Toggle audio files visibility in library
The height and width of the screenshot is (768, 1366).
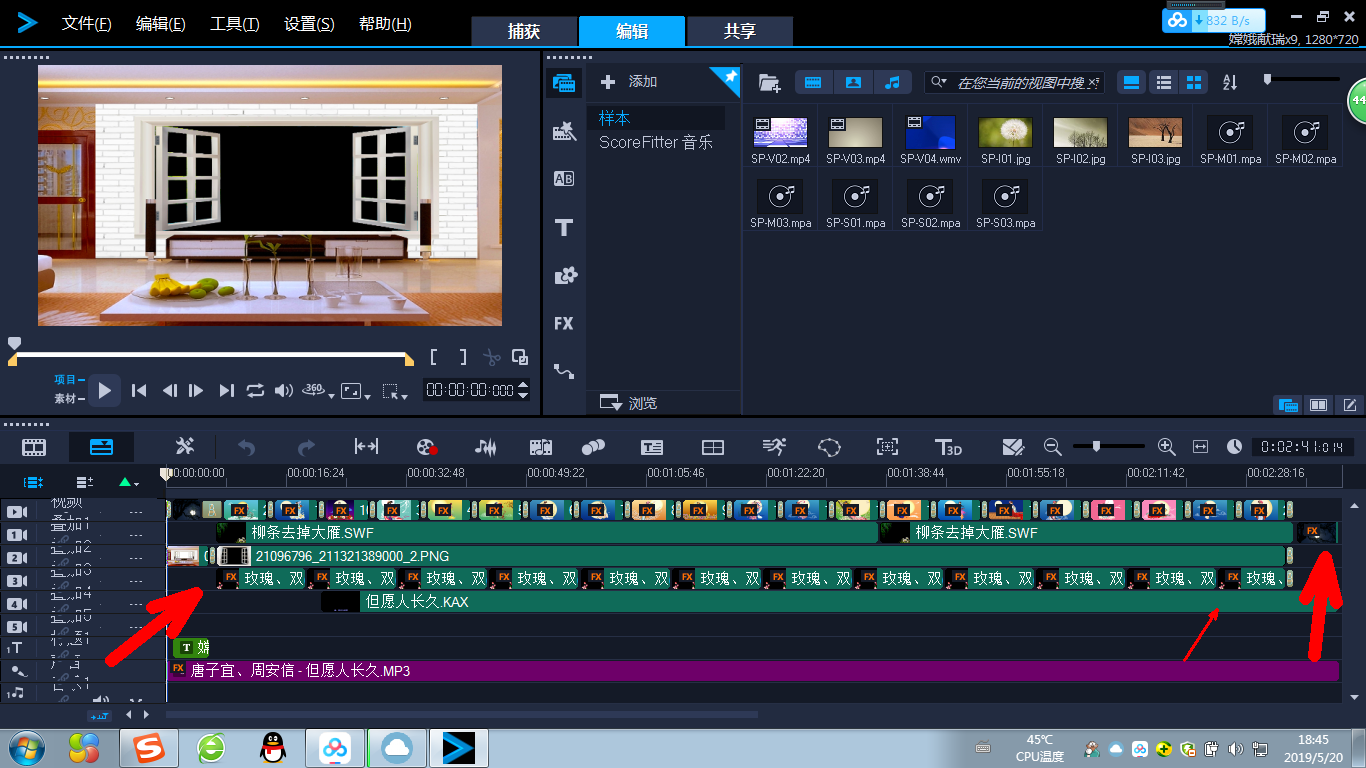coord(893,83)
